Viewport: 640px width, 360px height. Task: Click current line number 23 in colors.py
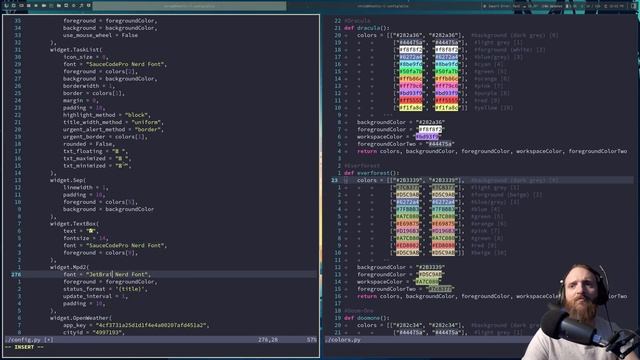(x=335, y=180)
